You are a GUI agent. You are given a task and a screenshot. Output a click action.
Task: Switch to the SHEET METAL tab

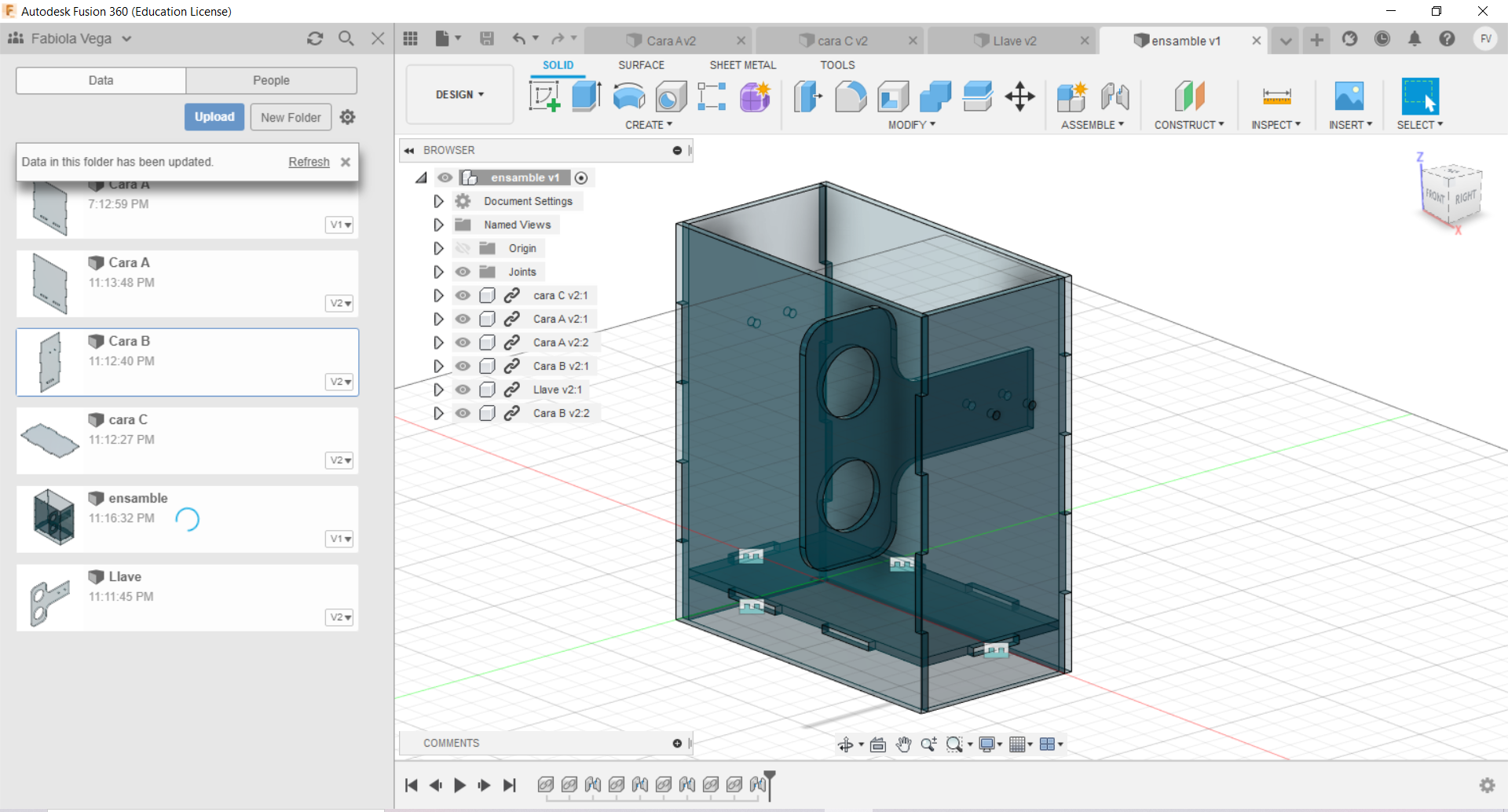[x=742, y=65]
